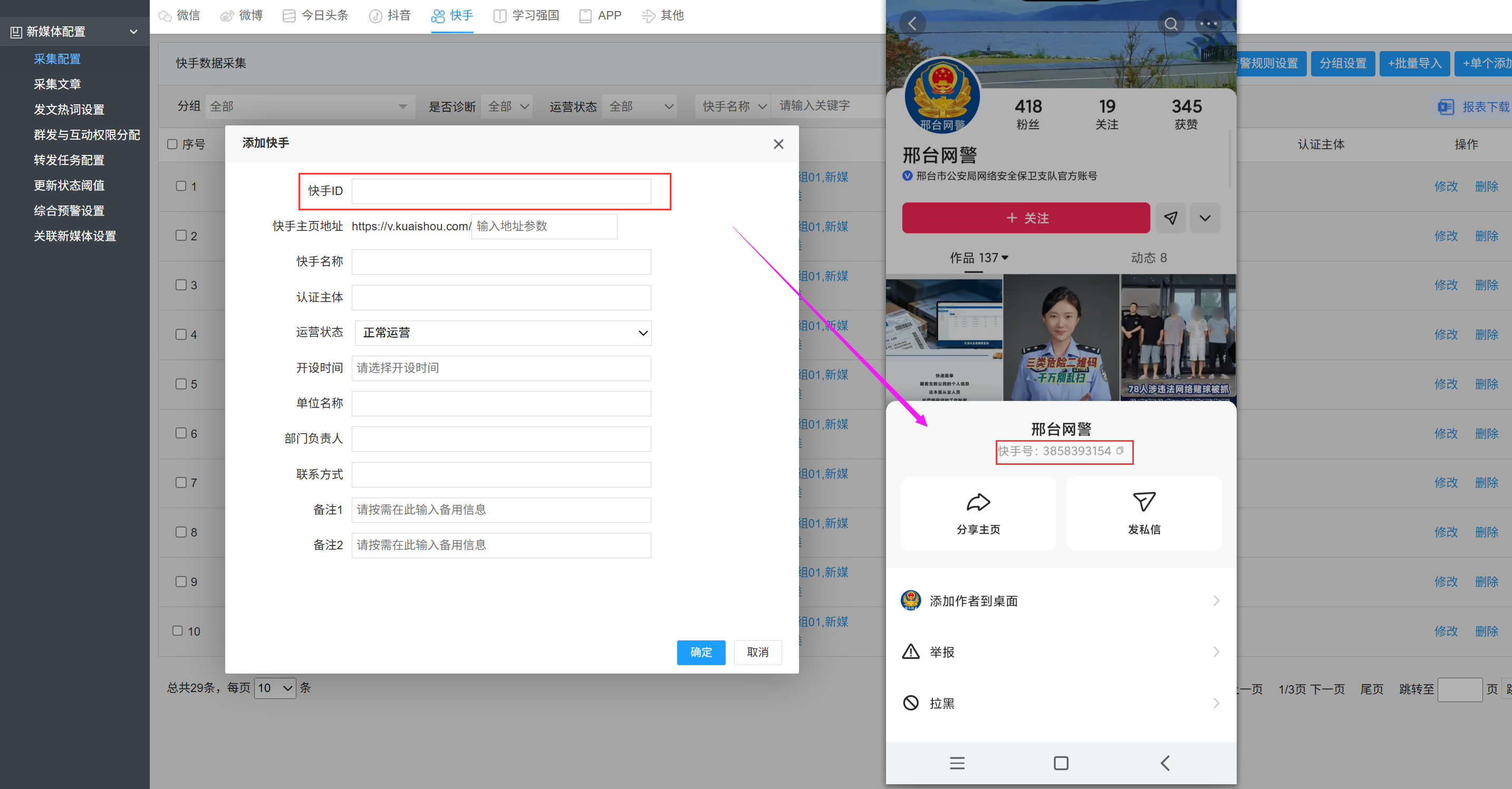Open the 作品 137 sort dropdown
1512x789 pixels.
click(978, 258)
